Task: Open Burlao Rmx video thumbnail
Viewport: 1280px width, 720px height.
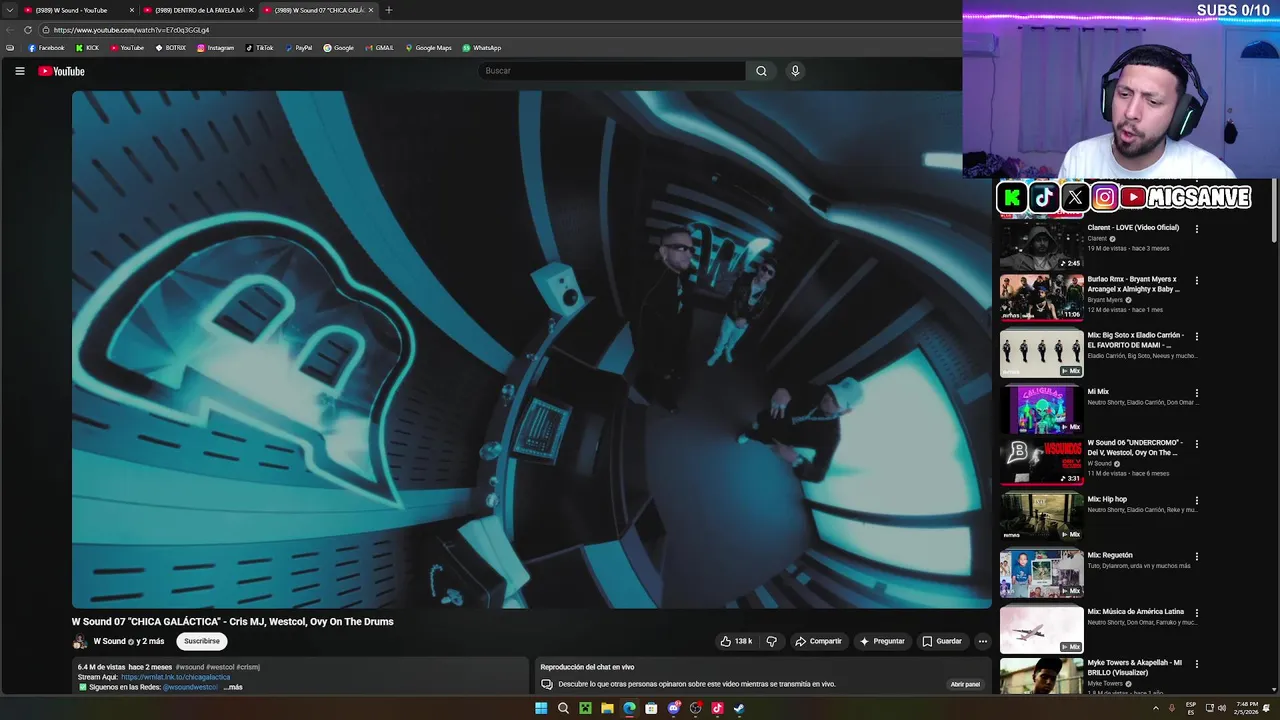Action: tap(1042, 298)
